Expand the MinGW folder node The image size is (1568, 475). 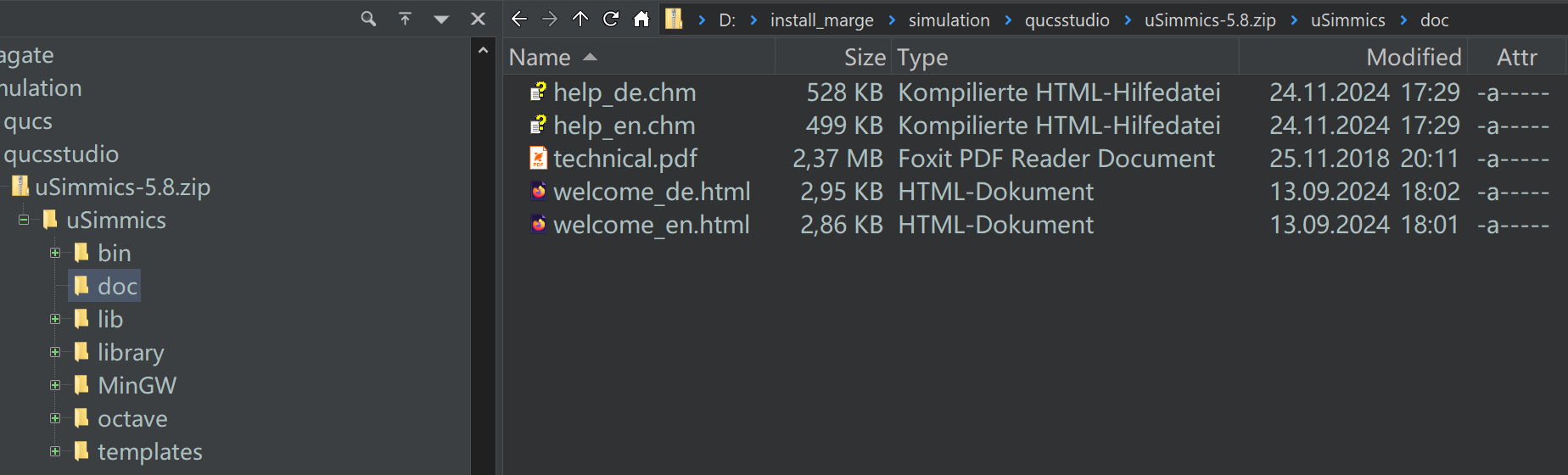point(55,385)
